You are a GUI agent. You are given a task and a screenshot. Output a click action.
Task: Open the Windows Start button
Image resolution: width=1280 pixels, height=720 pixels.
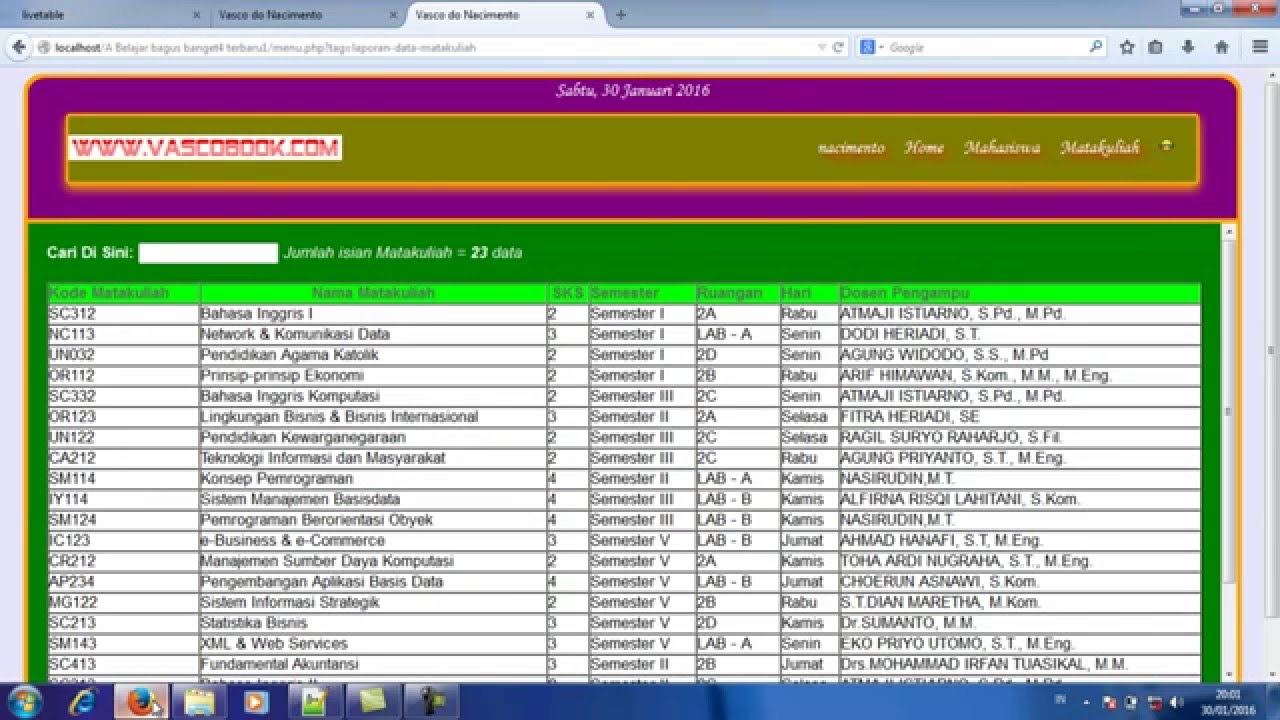[23, 702]
